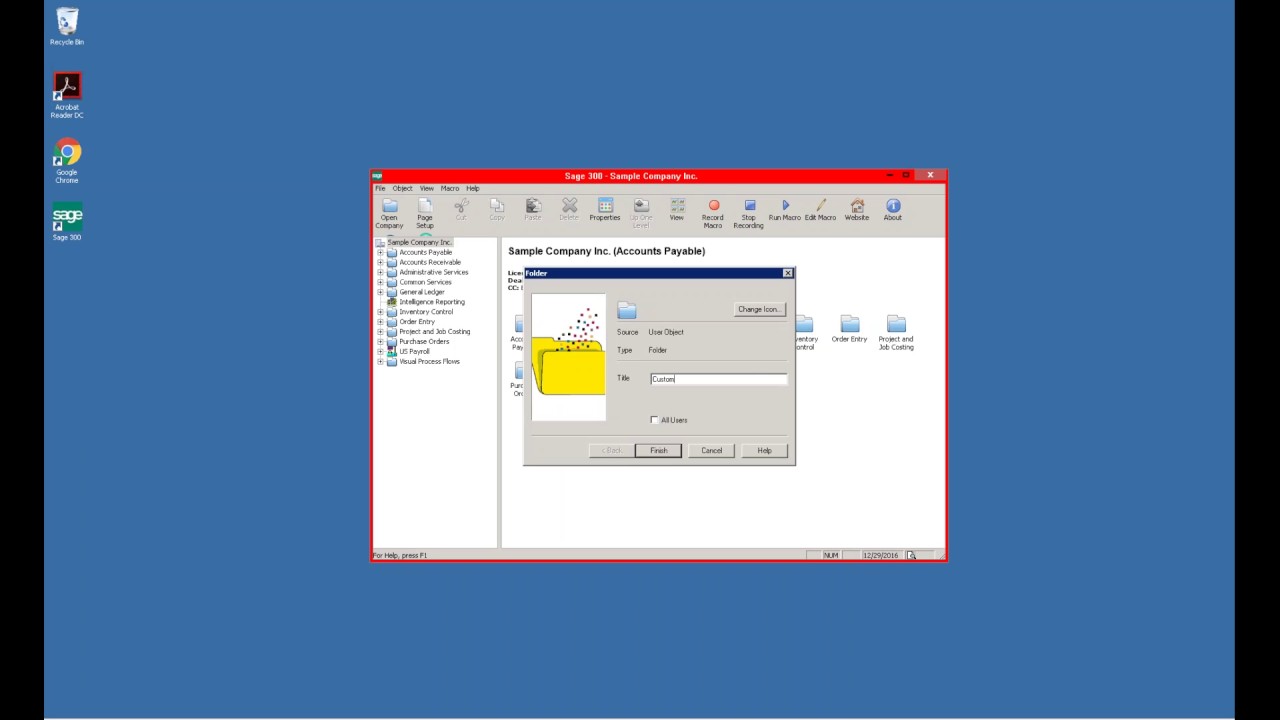Expand the Accounts Payable tree node
Screen dimensions: 1280x720
(x=381, y=252)
